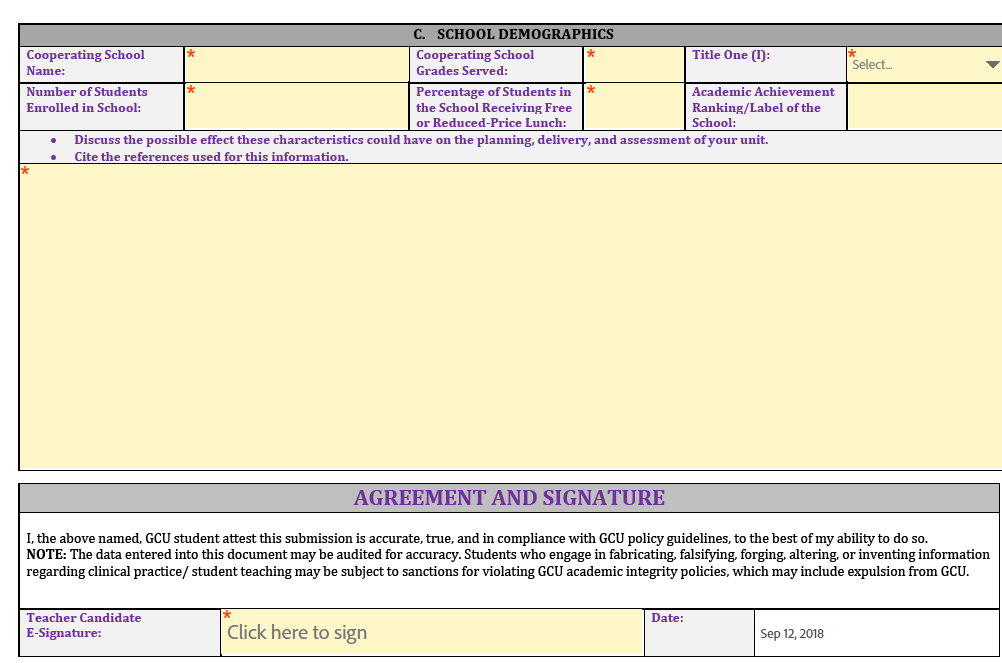Click the 'Date:' label
The height and width of the screenshot is (663, 1002).
[667, 618]
